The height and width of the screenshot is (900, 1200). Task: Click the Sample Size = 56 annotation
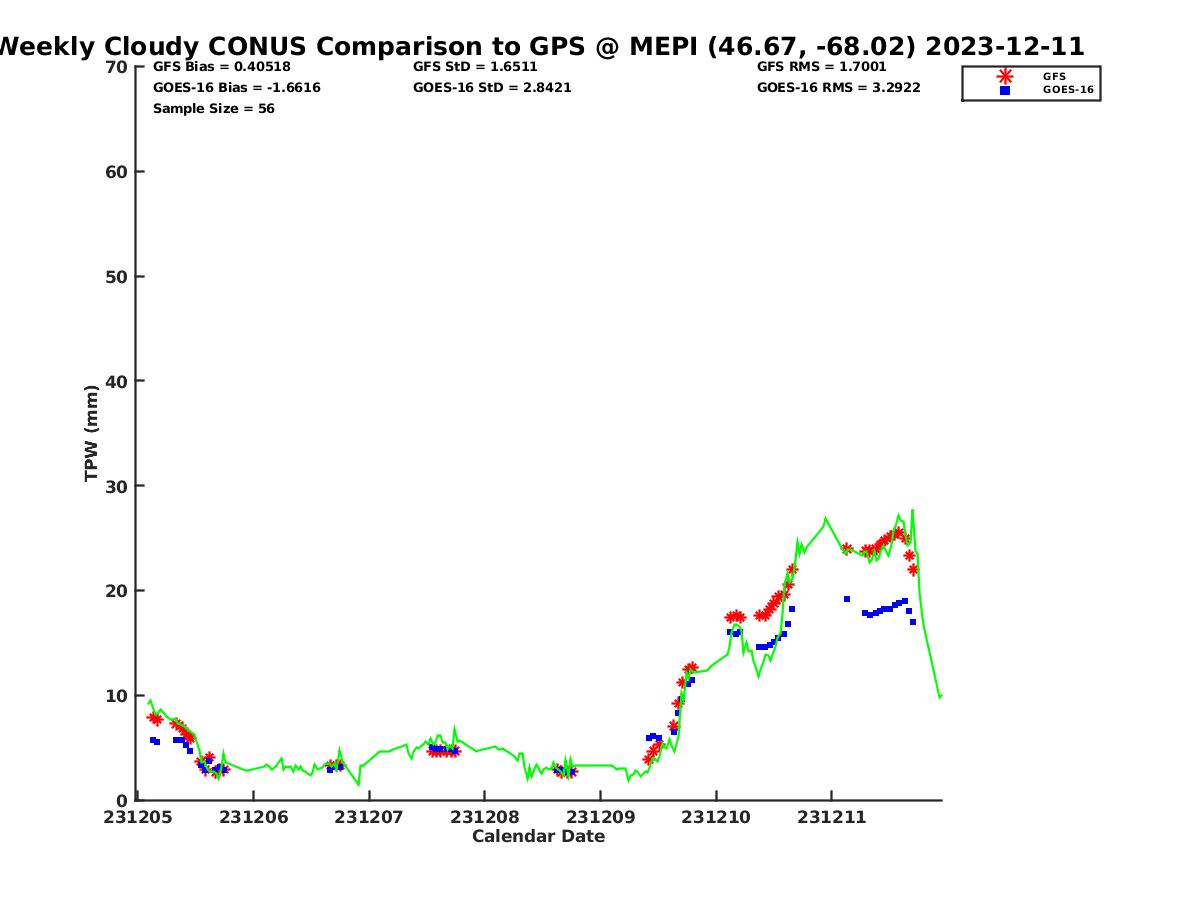click(x=213, y=109)
